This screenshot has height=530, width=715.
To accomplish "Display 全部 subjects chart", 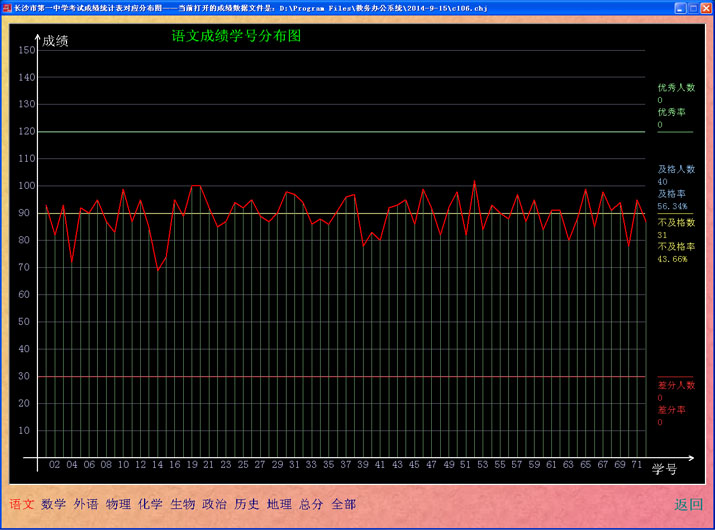I will [x=343, y=504].
